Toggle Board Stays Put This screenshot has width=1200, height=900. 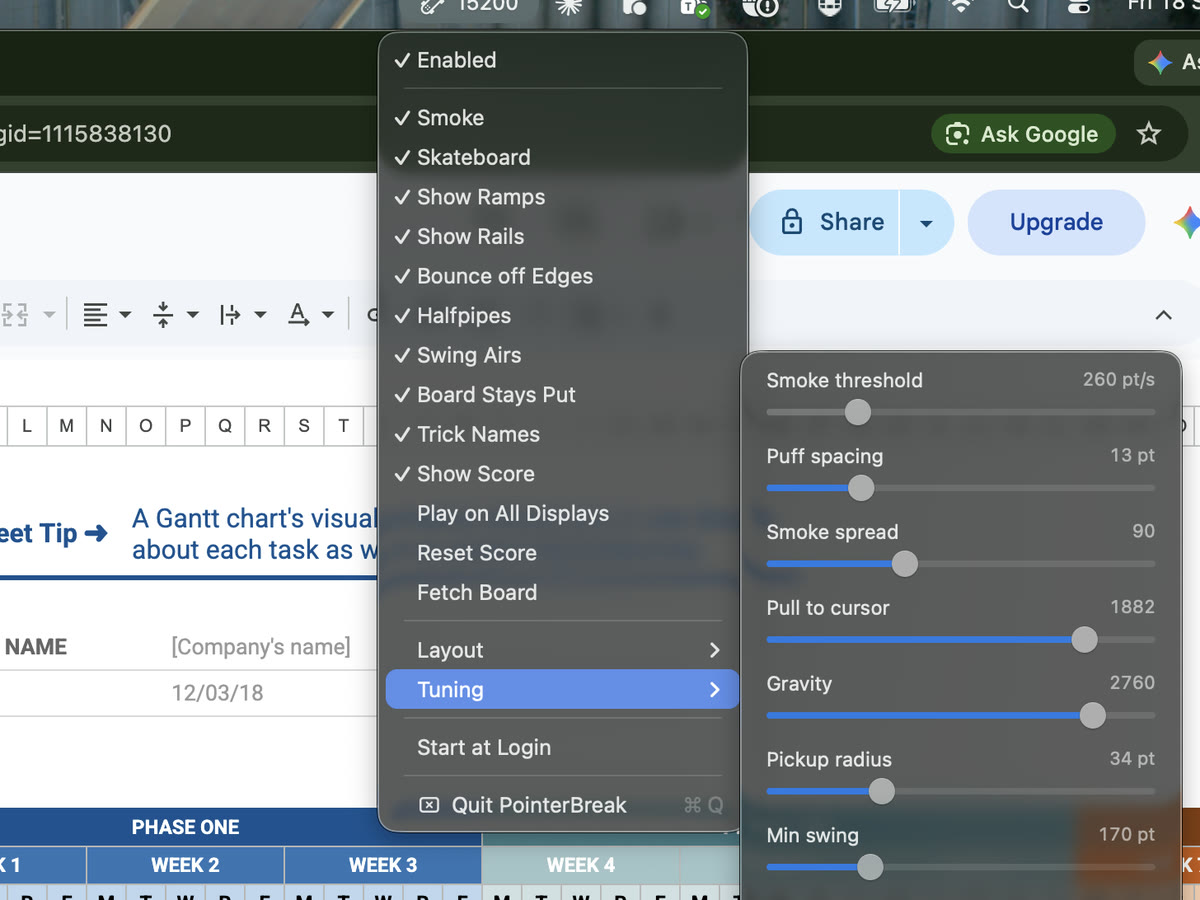coord(562,395)
